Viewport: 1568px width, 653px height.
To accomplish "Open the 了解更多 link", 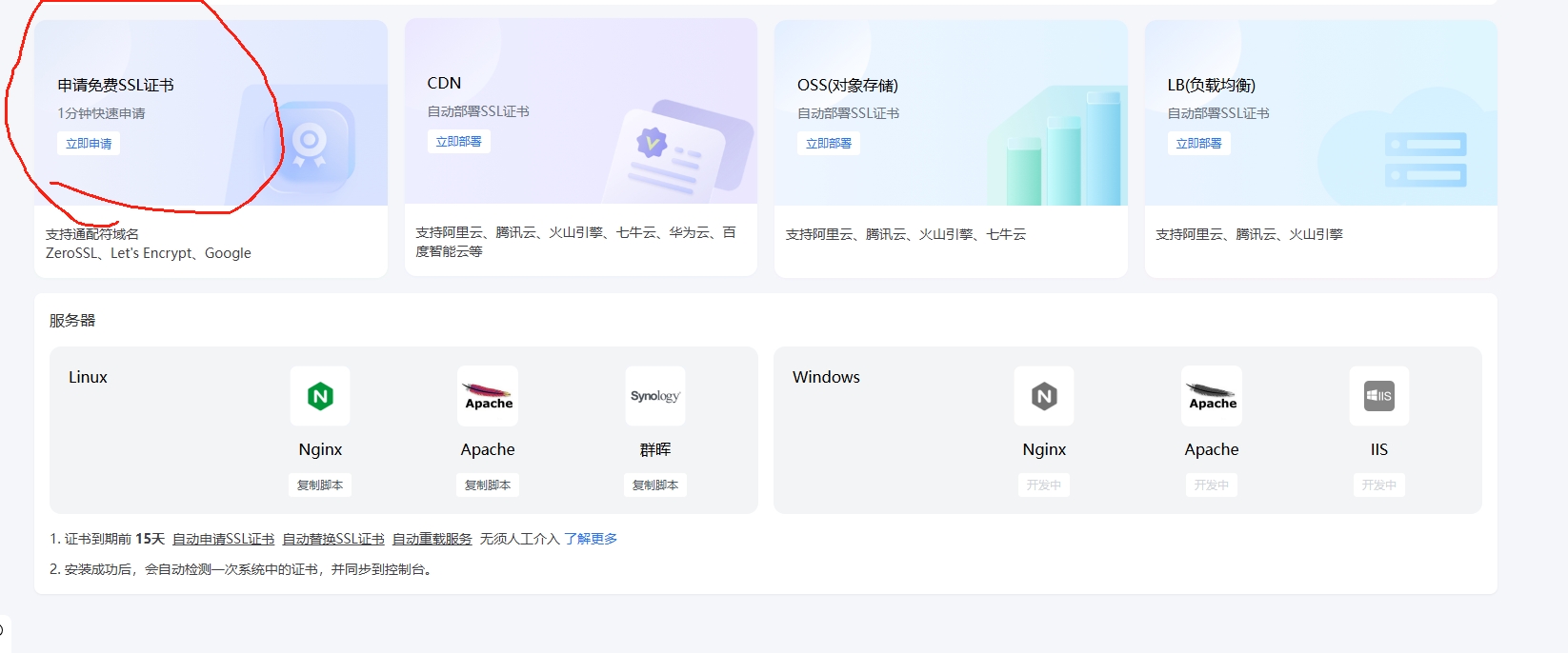I will click(591, 539).
